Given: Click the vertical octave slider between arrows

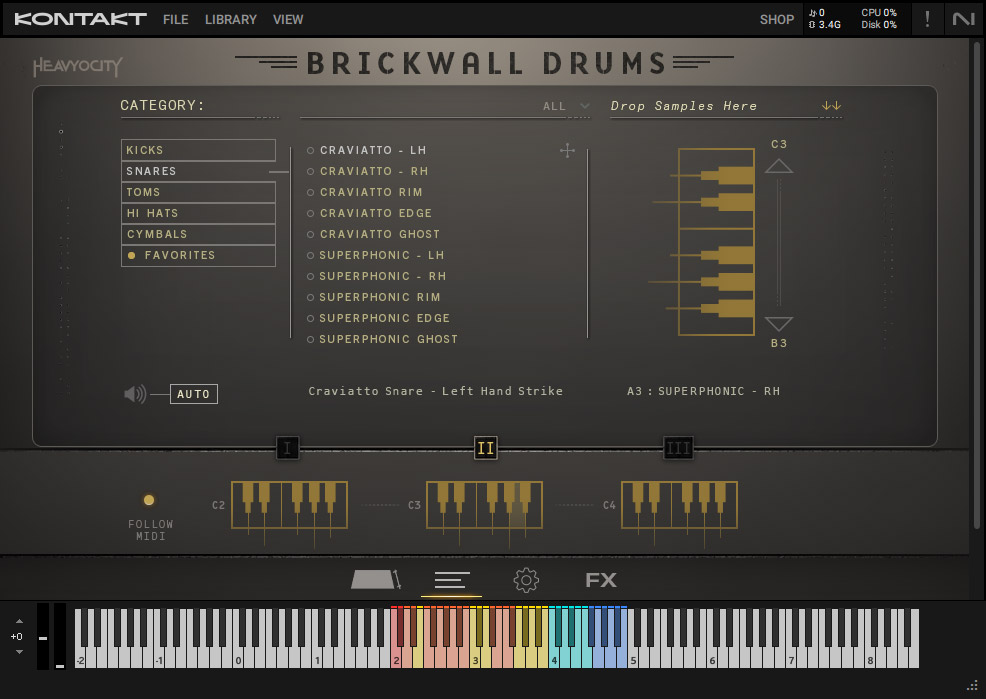Looking at the screenshot, I should [778, 244].
